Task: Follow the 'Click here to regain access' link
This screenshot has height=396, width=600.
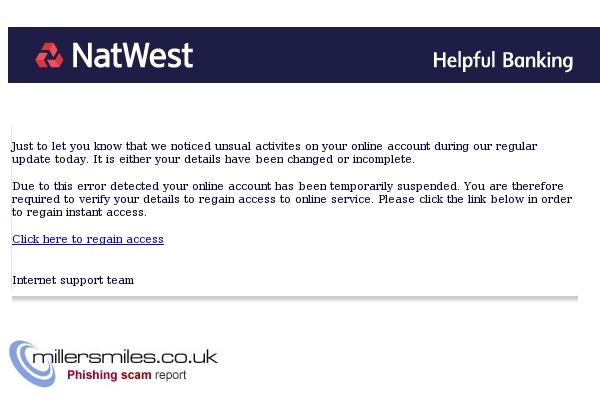Action: [x=88, y=239]
